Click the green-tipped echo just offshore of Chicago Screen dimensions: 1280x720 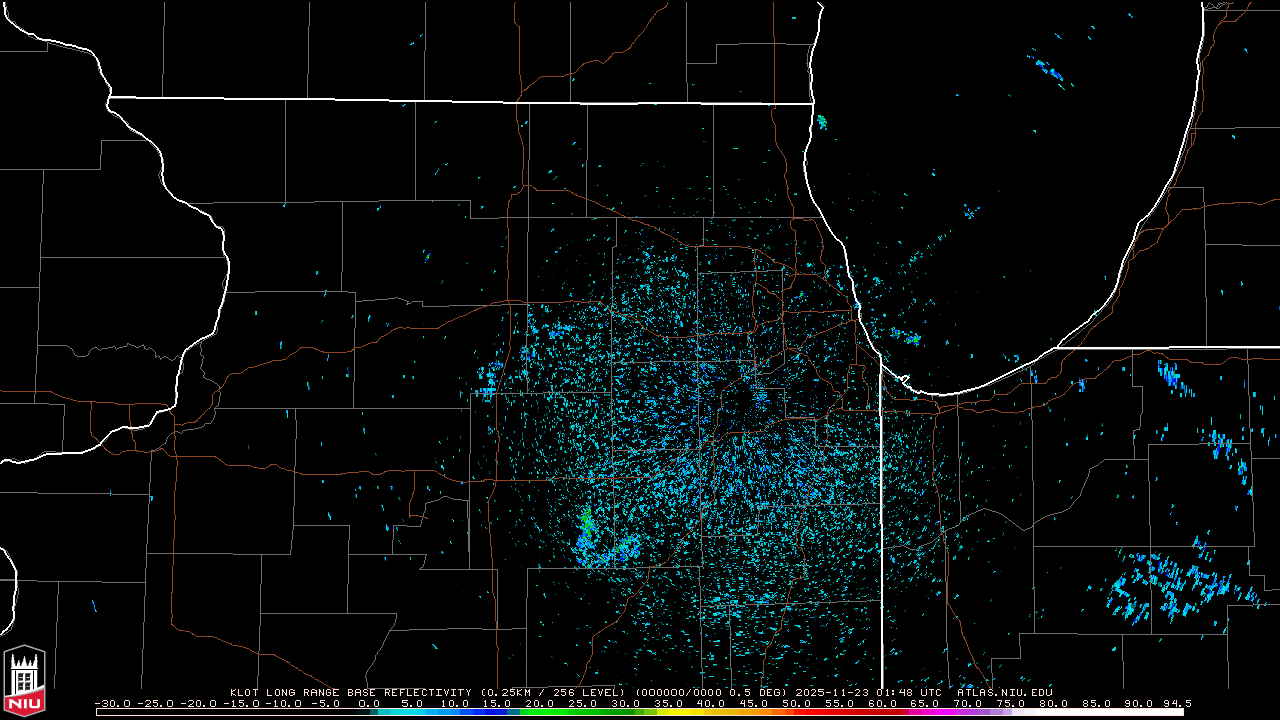tap(908, 338)
